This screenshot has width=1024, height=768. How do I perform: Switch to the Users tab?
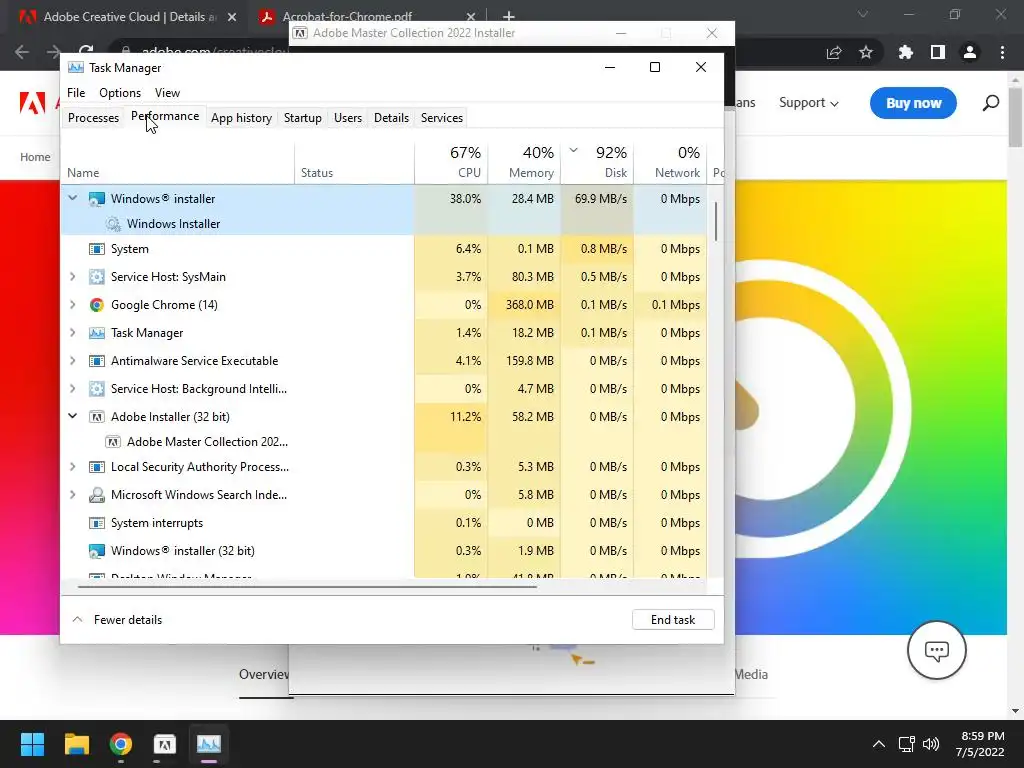pyautogui.click(x=348, y=118)
